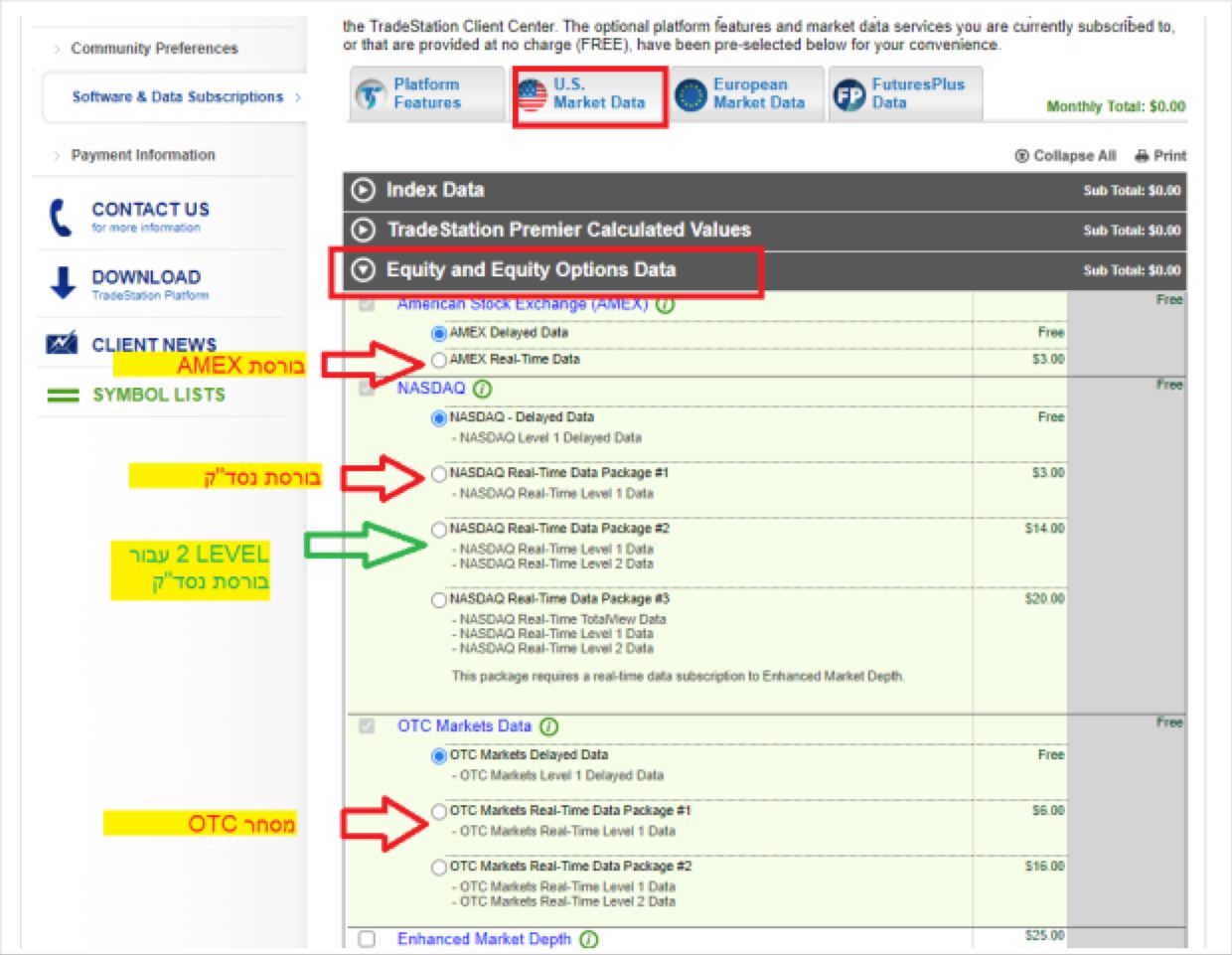Click the NASDAQ info icon
This screenshot has width=1232, height=955.
coord(483,389)
